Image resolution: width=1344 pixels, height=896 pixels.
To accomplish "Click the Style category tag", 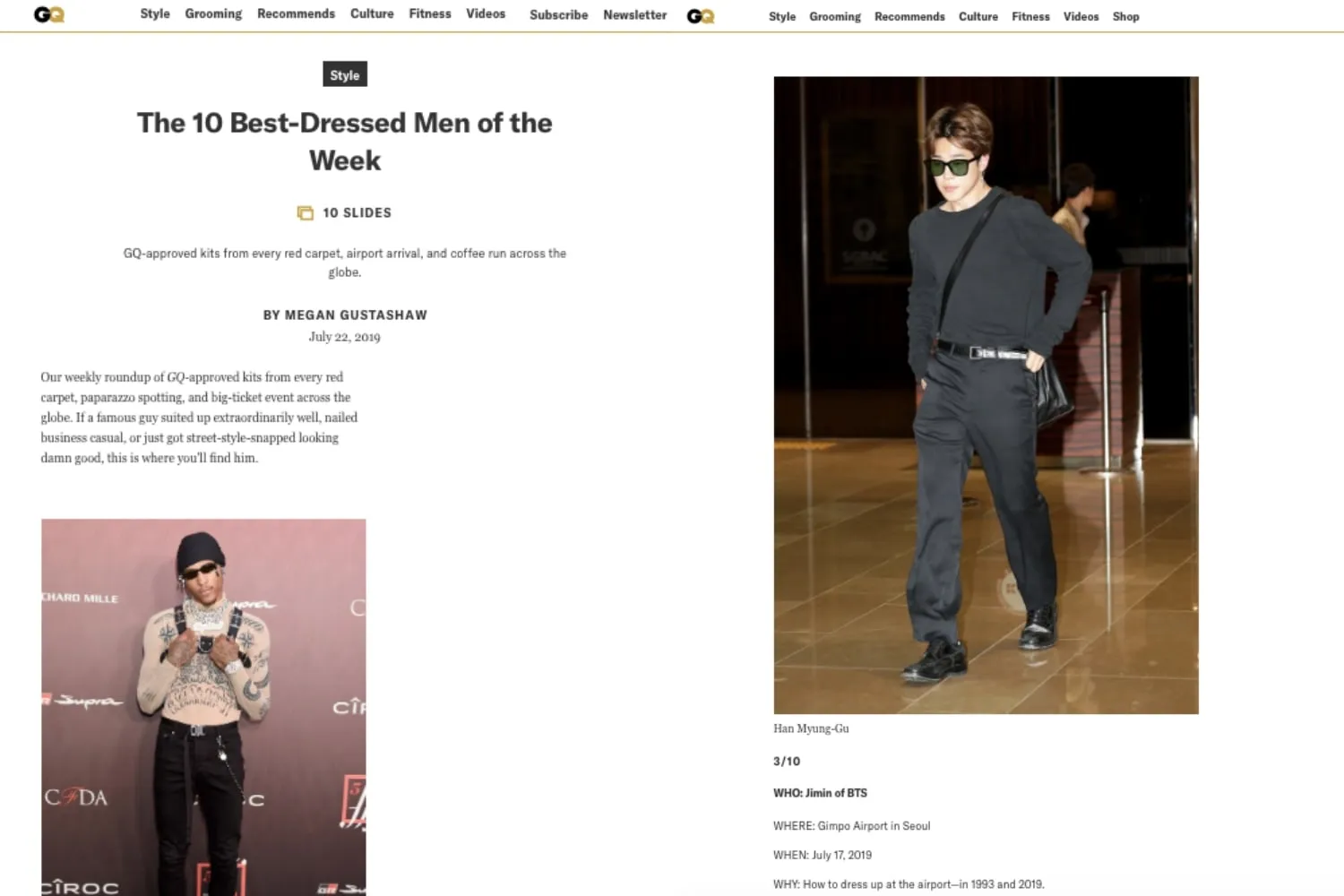I will [x=345, y=74].
